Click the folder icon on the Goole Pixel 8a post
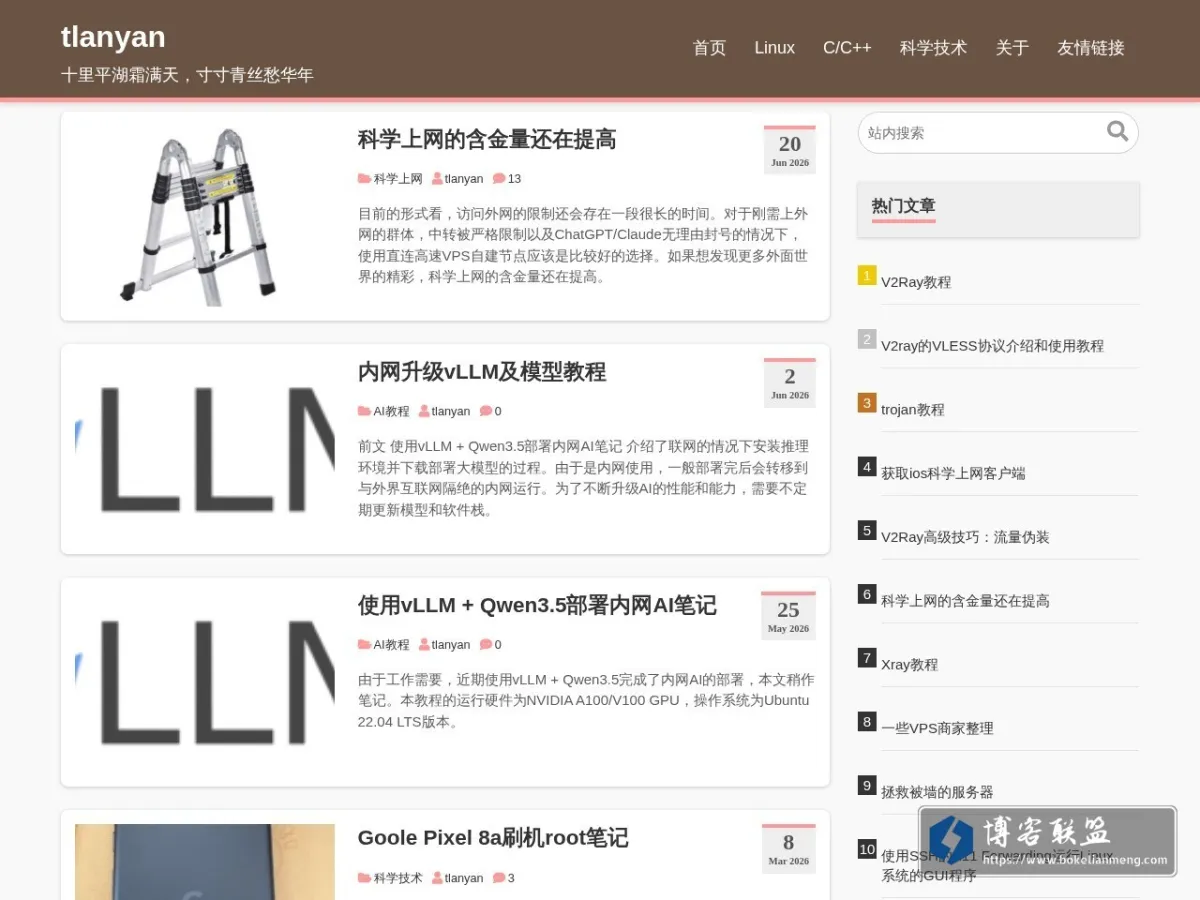Image resolution: width=1200 pixels, height=900 pixels. click(x=365, y=878)
